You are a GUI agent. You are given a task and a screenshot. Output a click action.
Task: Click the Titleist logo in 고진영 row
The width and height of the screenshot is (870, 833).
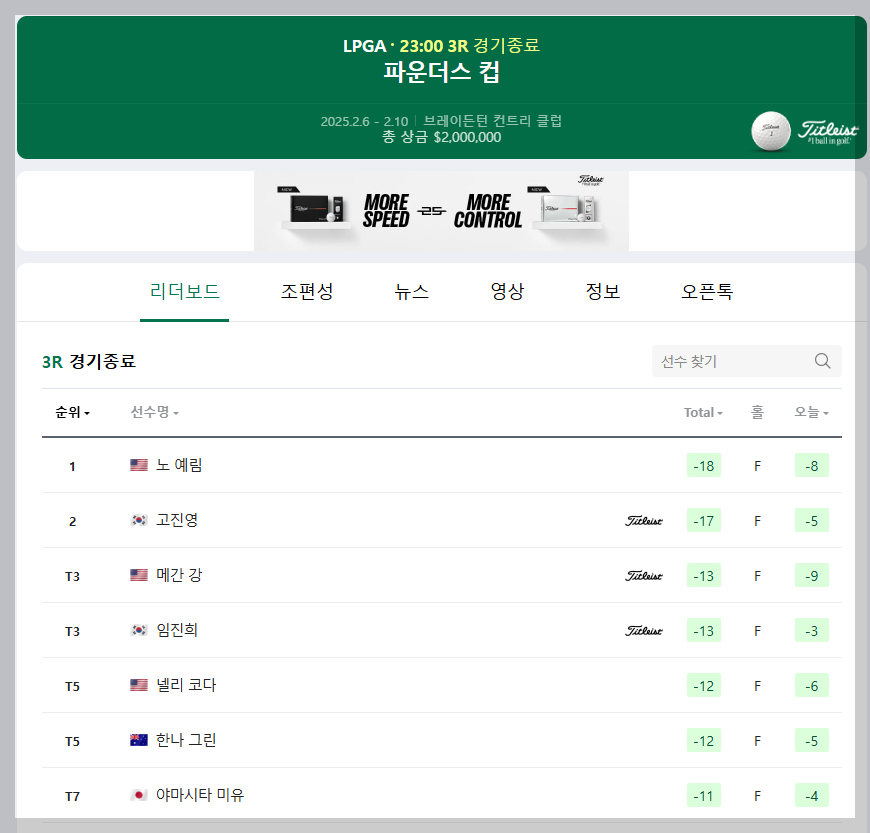tap(644, 521)
